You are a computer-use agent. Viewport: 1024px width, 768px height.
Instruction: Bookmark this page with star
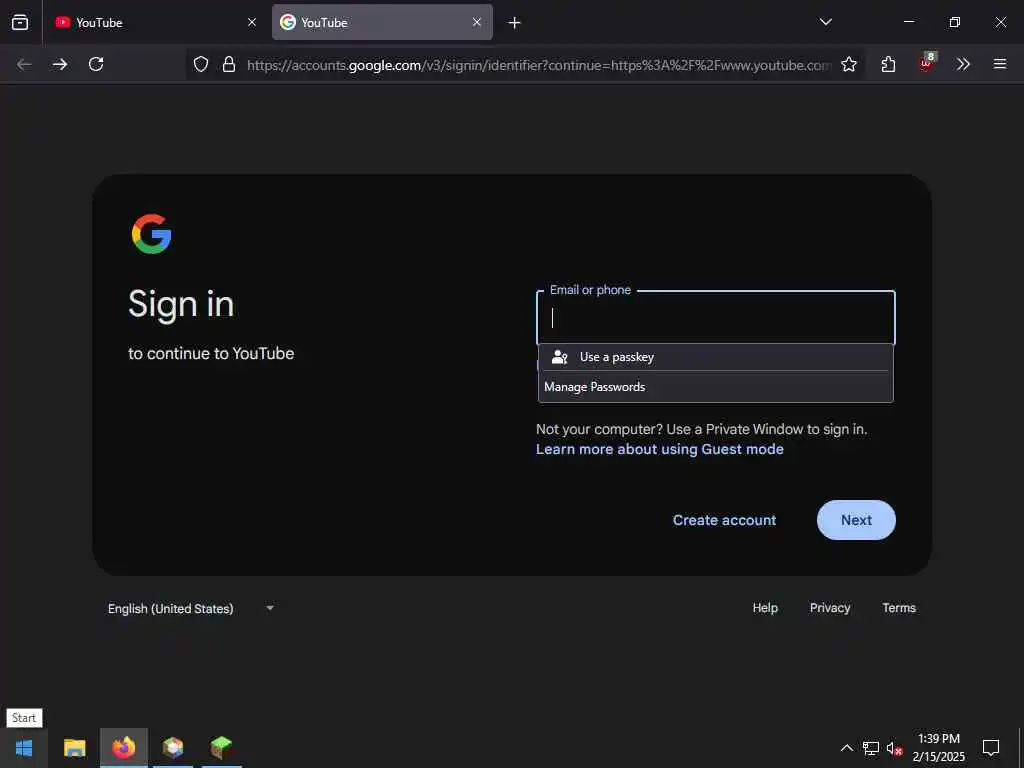[848, 64]
